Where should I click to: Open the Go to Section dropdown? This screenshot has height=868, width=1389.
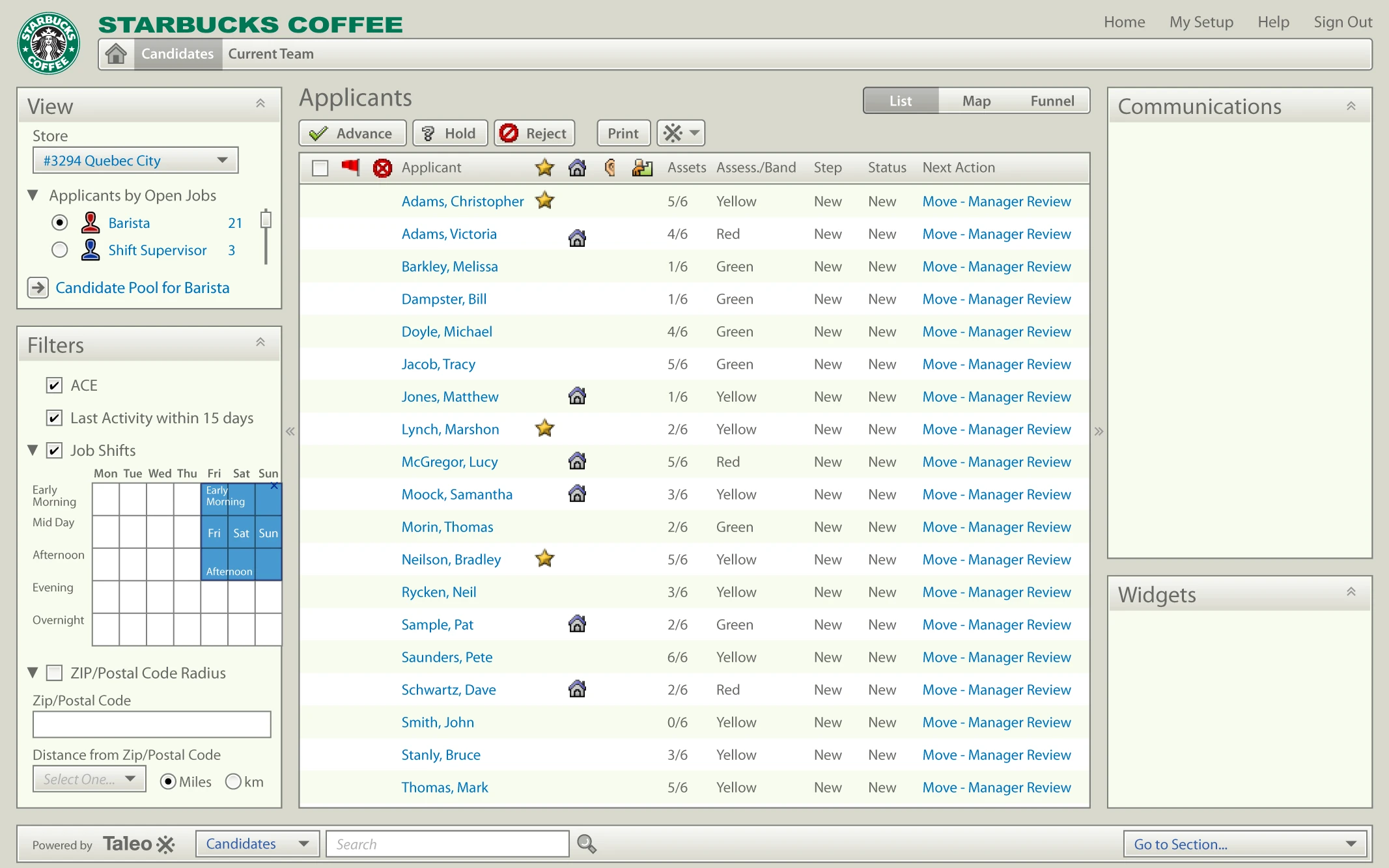coord(1245,844)
